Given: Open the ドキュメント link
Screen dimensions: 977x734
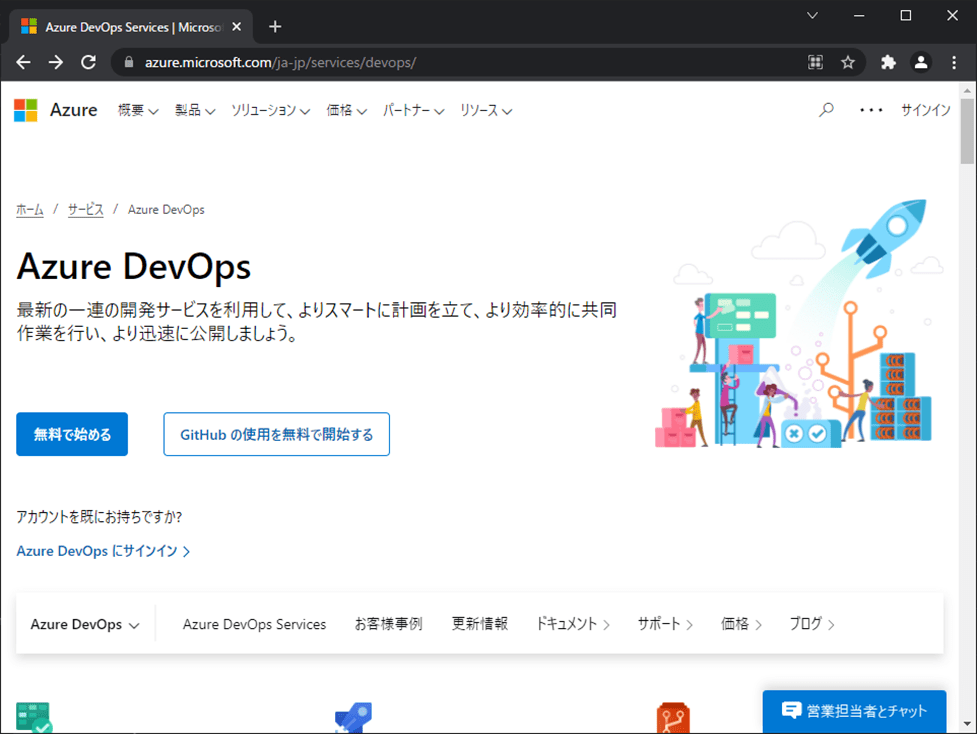Looking at the screenshot, I should click(x=573, y=624).
